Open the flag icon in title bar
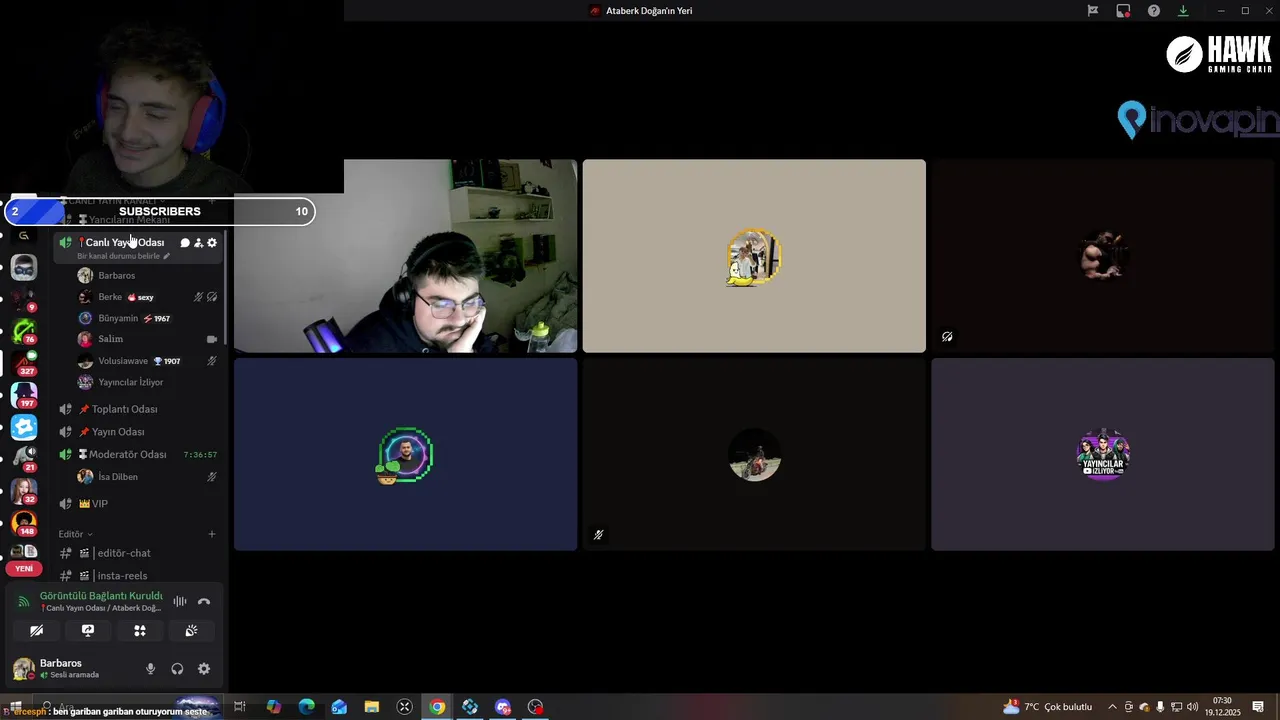Screen dimensions: 1280x720 tap(1093, 11)
